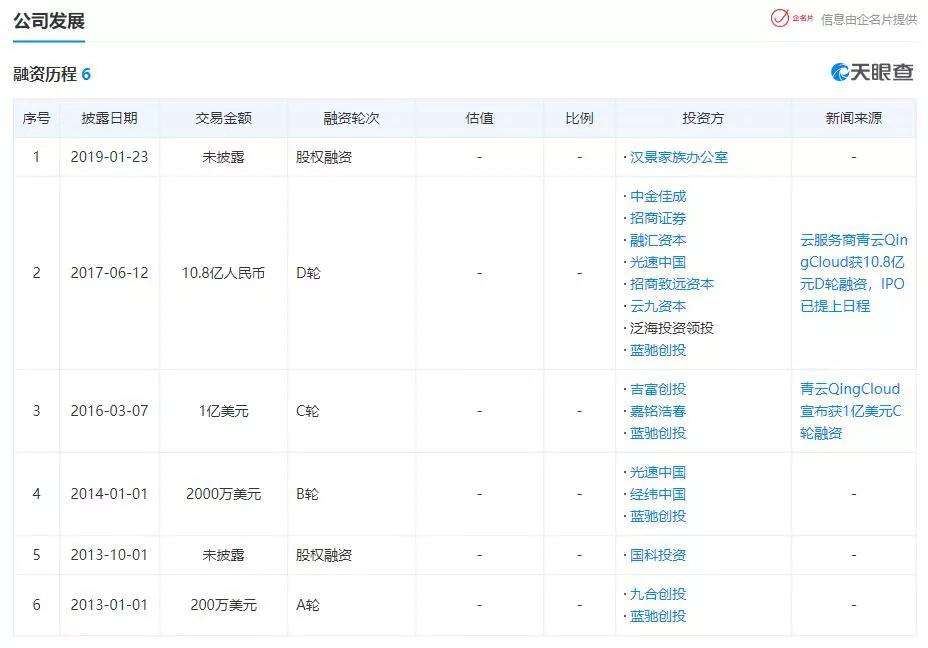Click the 企名片 logo icon
The image size is (928, 648).
(x=791, y=18)
